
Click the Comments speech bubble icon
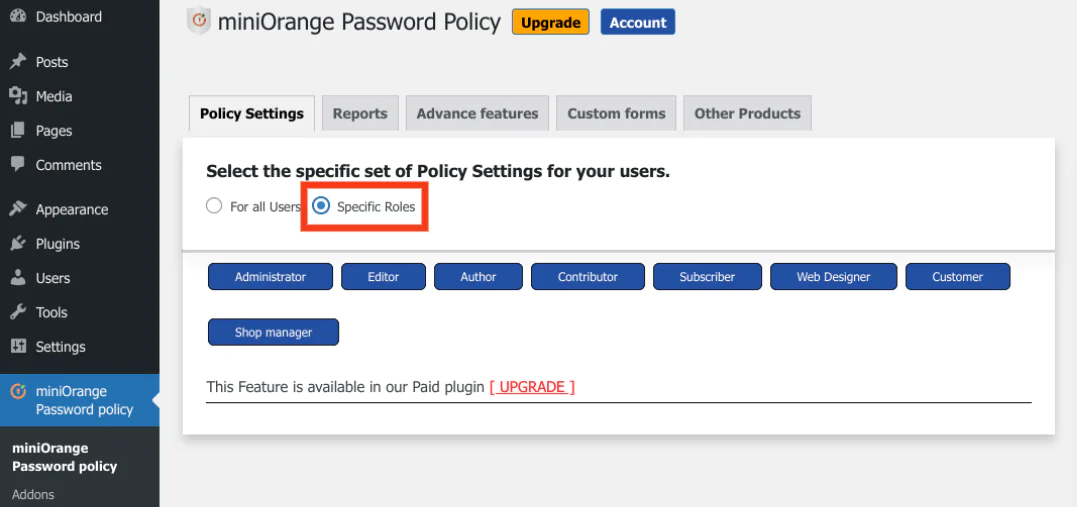pyautogui.click(x=18, y=165)
